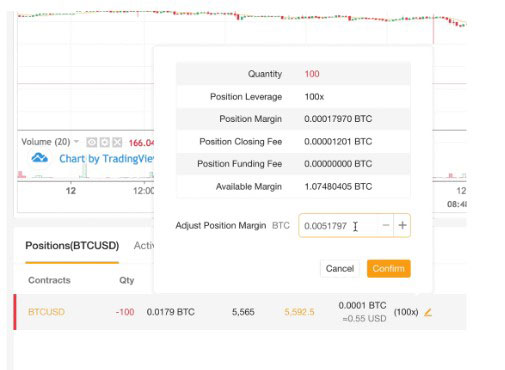The image size is (505, 370).
Task: Click the Available Margin 1.07480405 BTC value
Action: pyautogui.click(x=338, y=187)
